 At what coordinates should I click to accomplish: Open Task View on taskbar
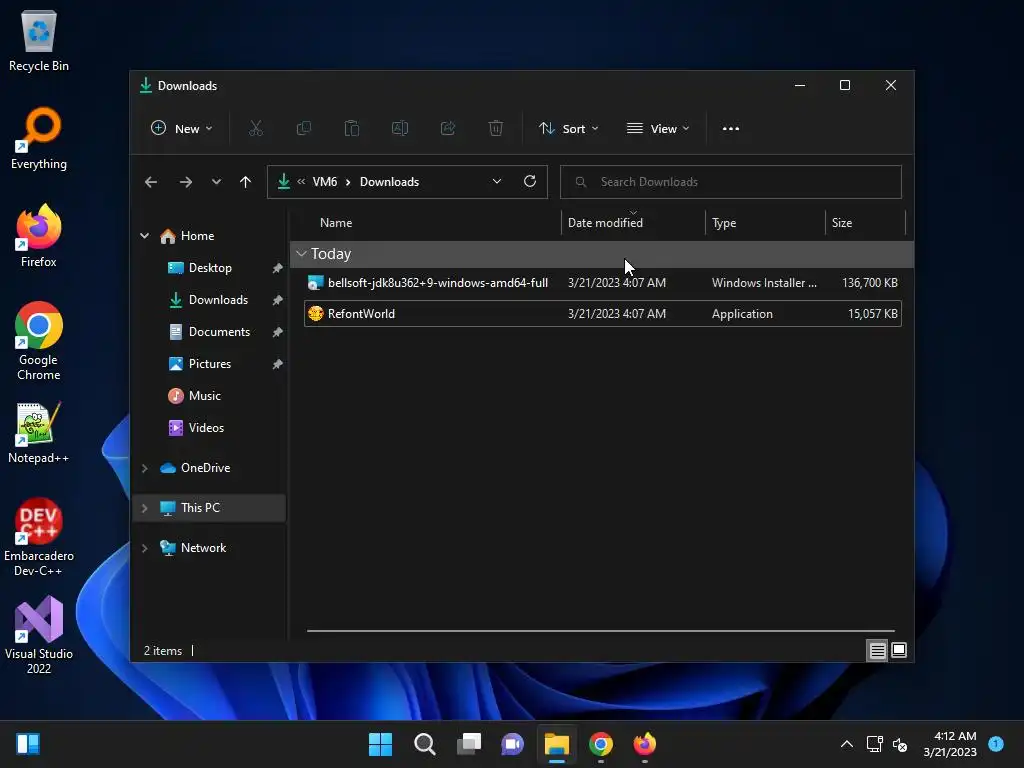click(468, 744)
